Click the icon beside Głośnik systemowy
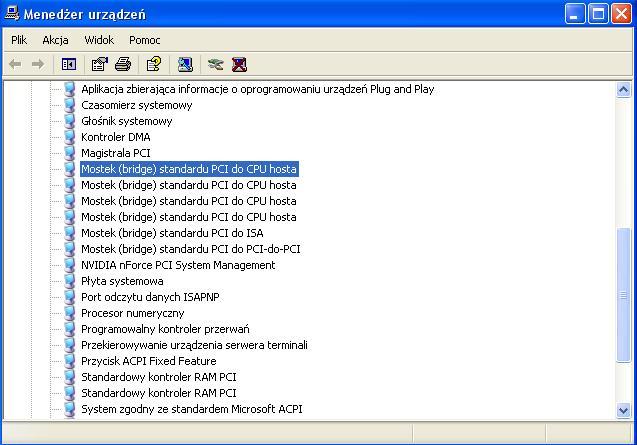637x445 pixels. (69, 121)
